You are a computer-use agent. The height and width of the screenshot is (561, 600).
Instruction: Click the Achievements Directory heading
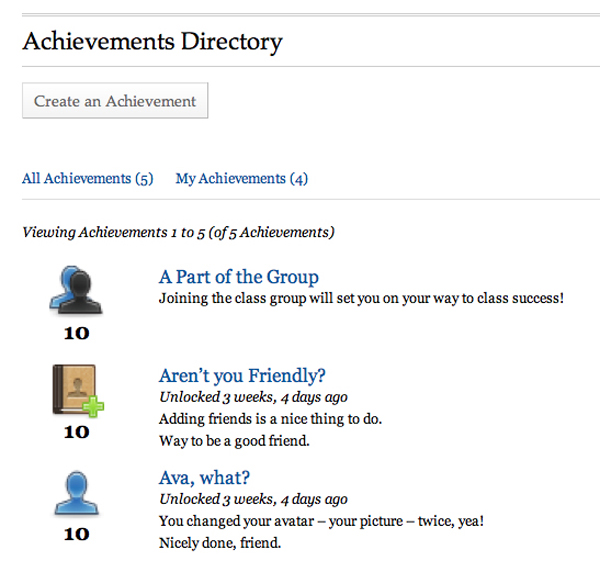tap(152, 42)
